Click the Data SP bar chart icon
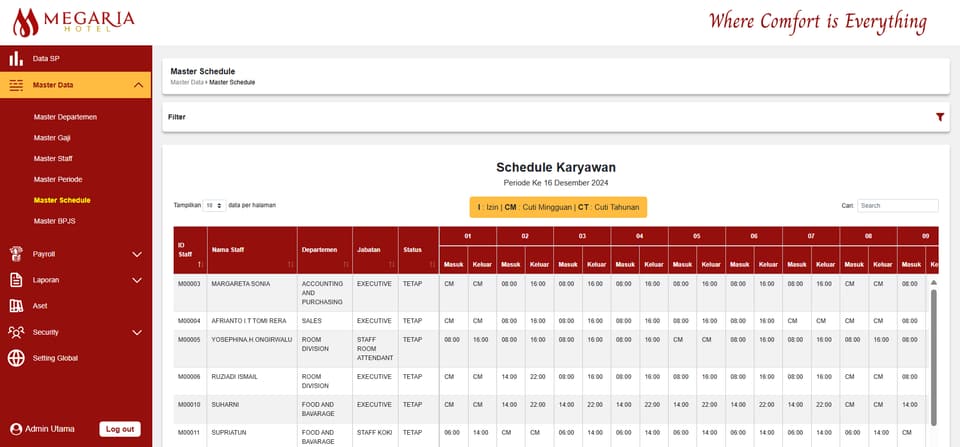The height and width of the screenshot is (447, 960). coord(16,59)
